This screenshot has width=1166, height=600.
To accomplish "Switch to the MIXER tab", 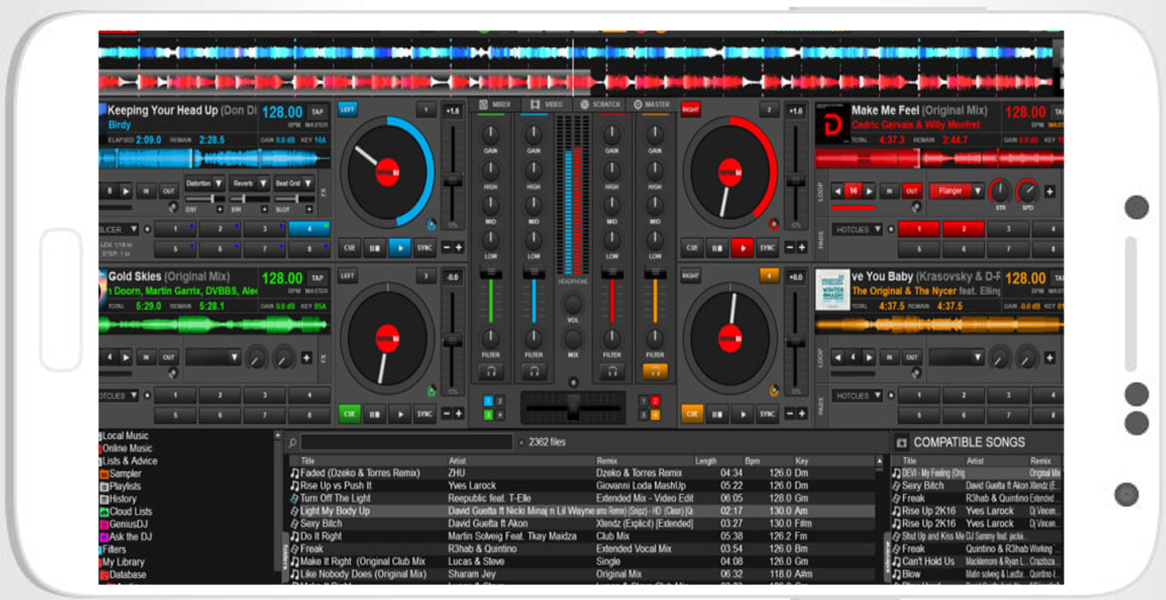I will (495, 105).
